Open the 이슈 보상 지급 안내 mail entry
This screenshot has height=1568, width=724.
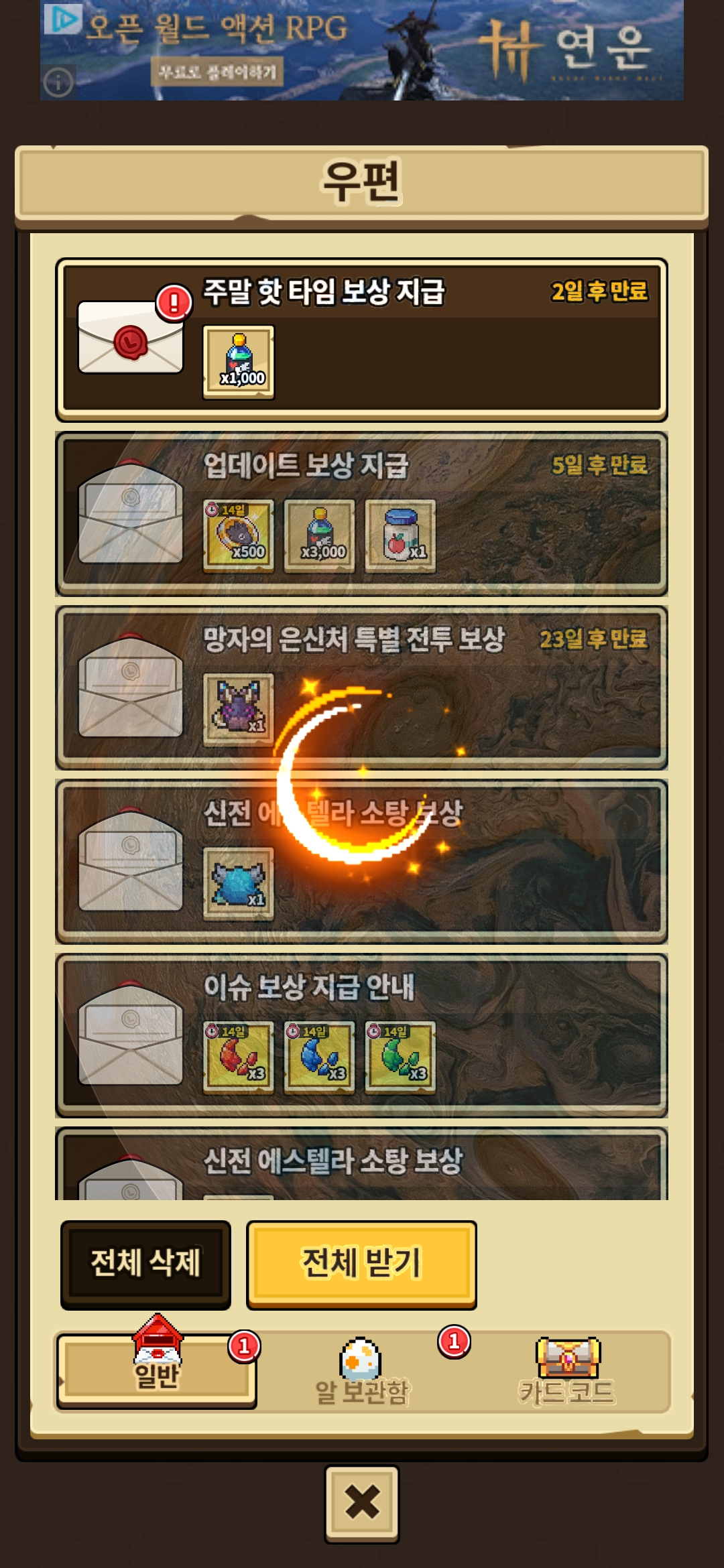tap(361, 1035)
